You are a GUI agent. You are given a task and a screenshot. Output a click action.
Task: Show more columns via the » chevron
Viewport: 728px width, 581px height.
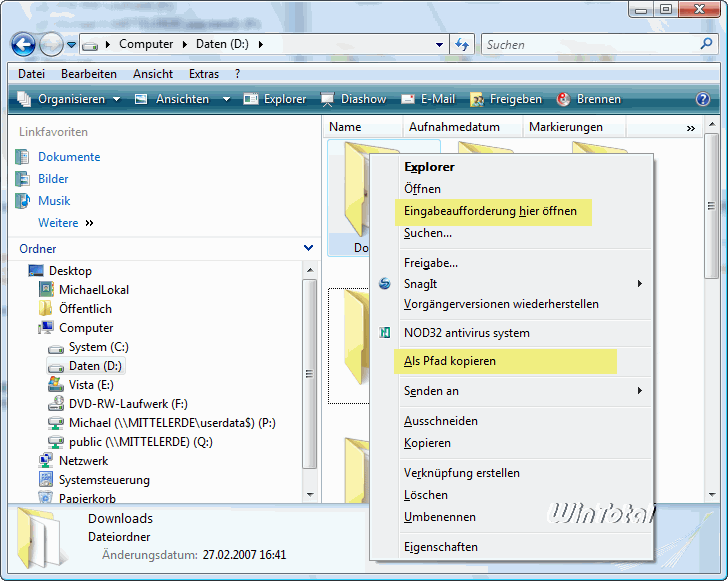(691, 128)
